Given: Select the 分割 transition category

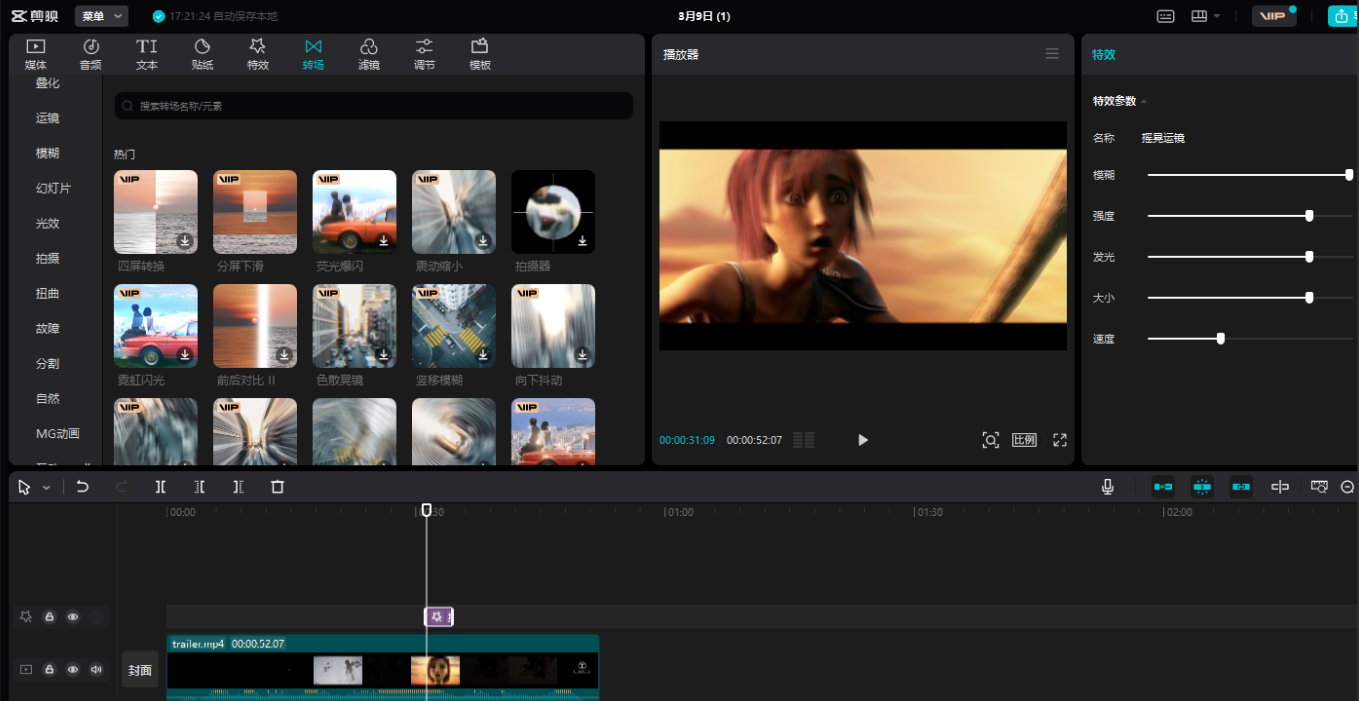Looking at the screenshot, I should [48, 363].
